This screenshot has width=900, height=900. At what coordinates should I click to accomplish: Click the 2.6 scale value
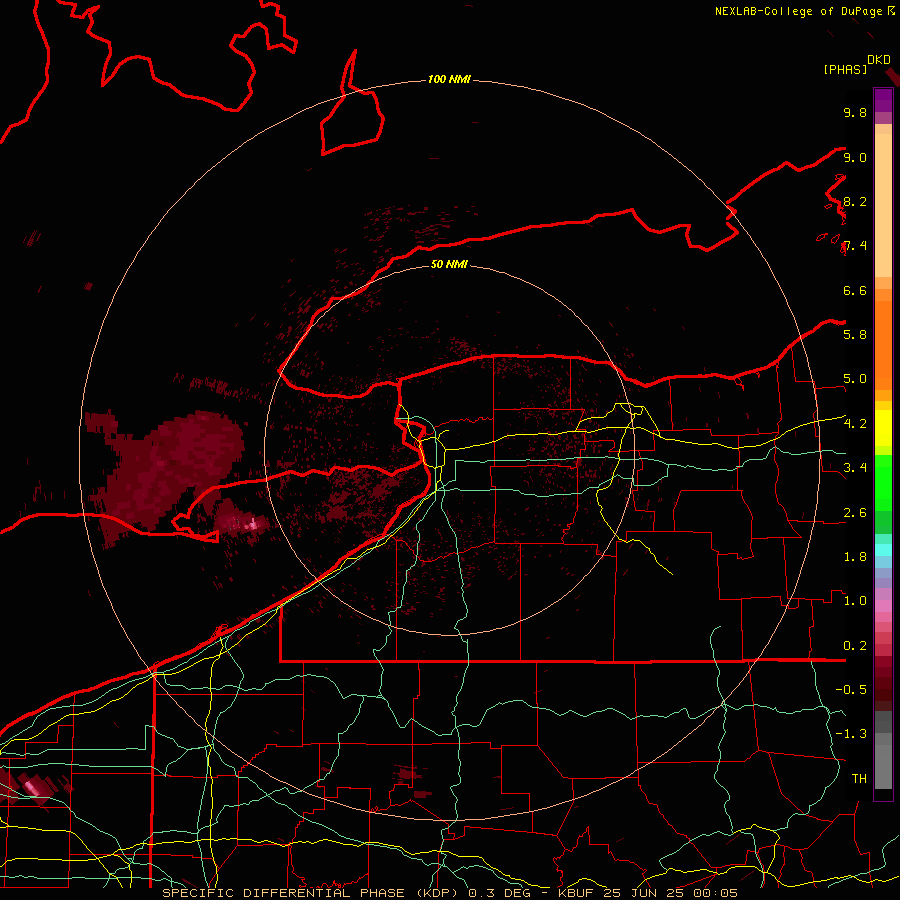coord(855,513)
